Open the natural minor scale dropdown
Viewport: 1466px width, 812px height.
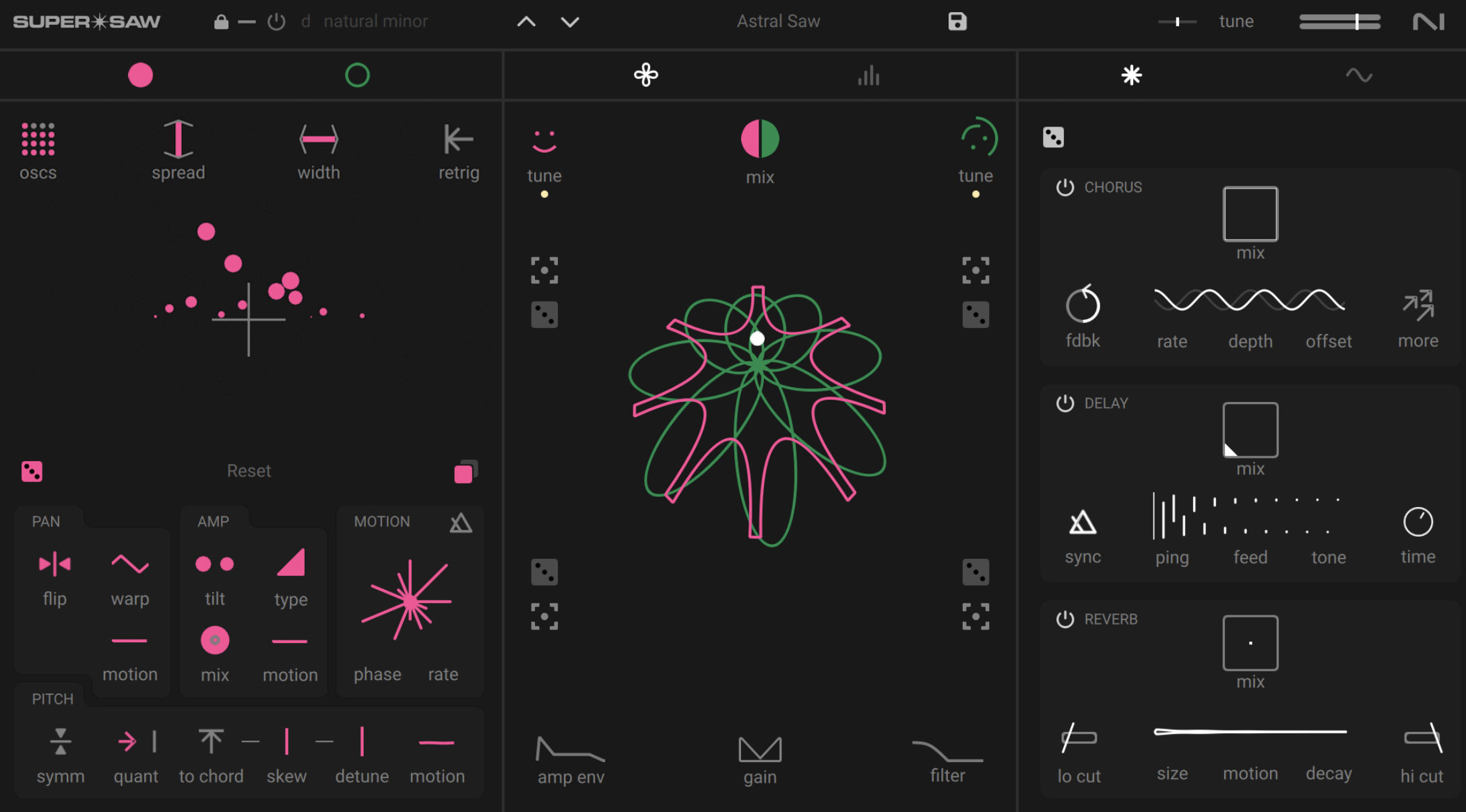click(x=376, y=22)
